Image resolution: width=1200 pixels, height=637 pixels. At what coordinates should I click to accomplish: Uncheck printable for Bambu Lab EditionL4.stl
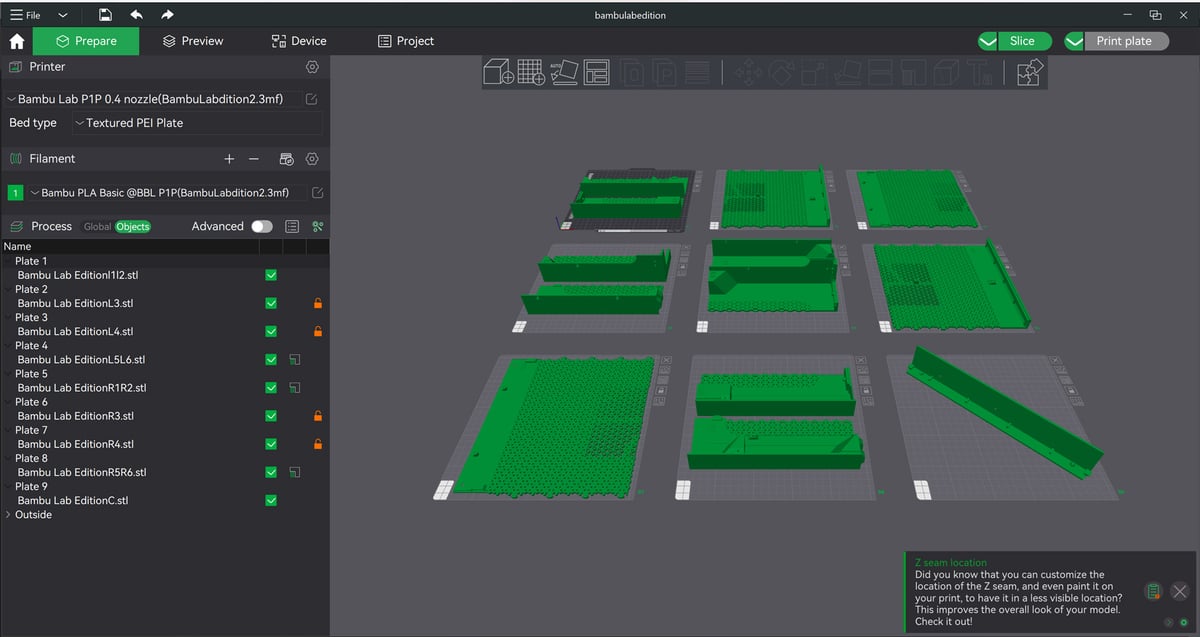tap(271, 331)
